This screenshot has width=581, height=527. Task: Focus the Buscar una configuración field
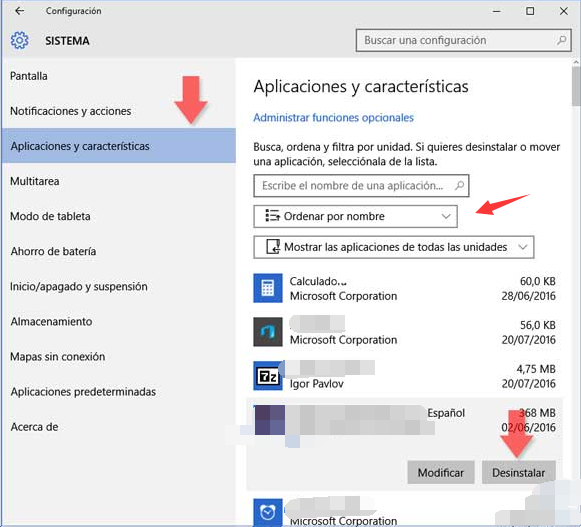tap(464, 40)
